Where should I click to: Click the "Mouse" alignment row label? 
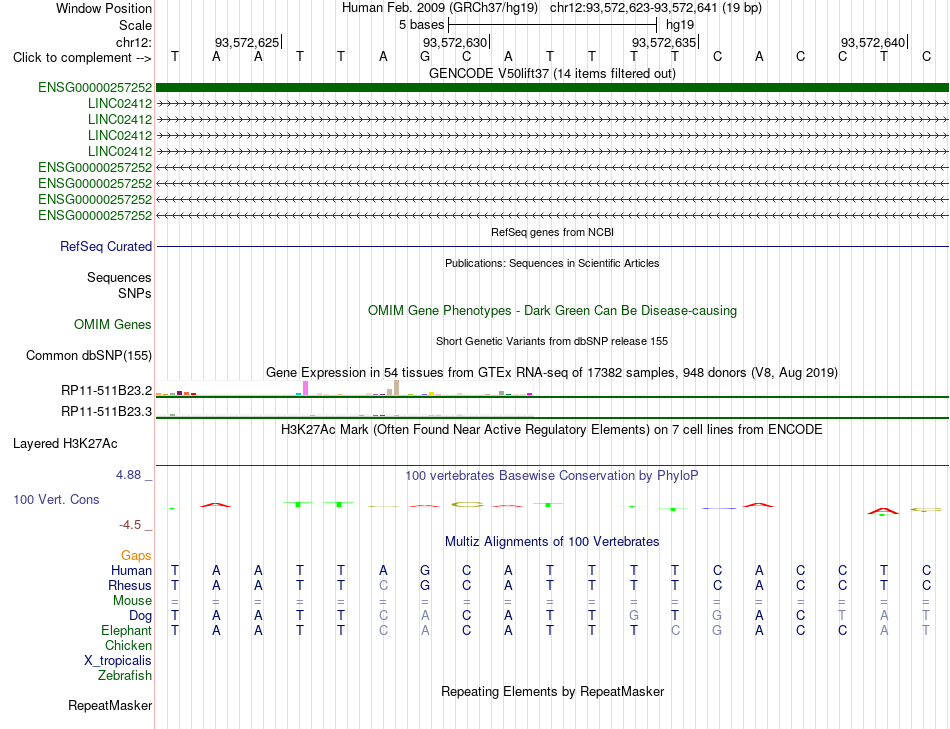click(x=133, y=601)
